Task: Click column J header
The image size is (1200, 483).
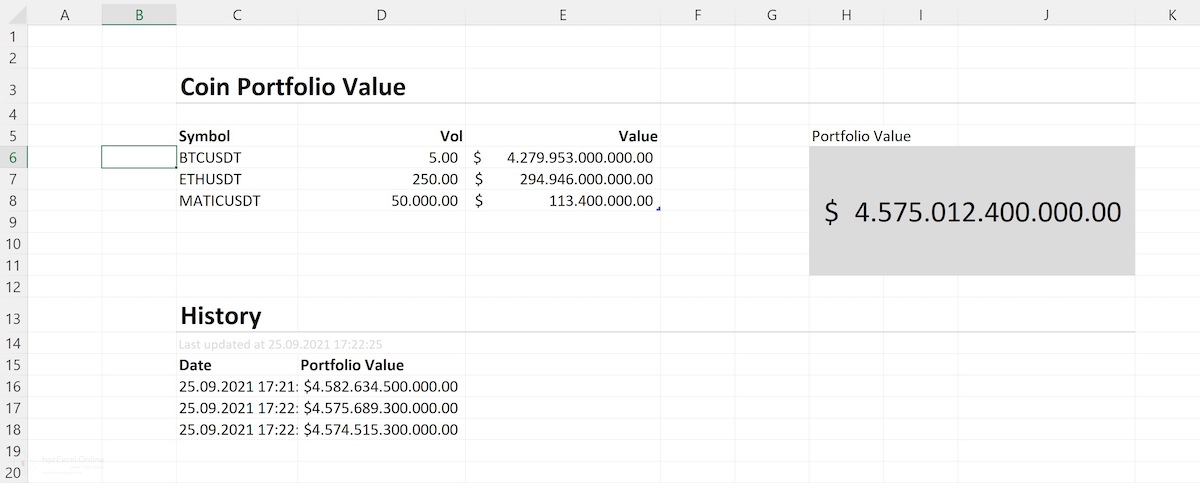Action: coord(1045,14)
